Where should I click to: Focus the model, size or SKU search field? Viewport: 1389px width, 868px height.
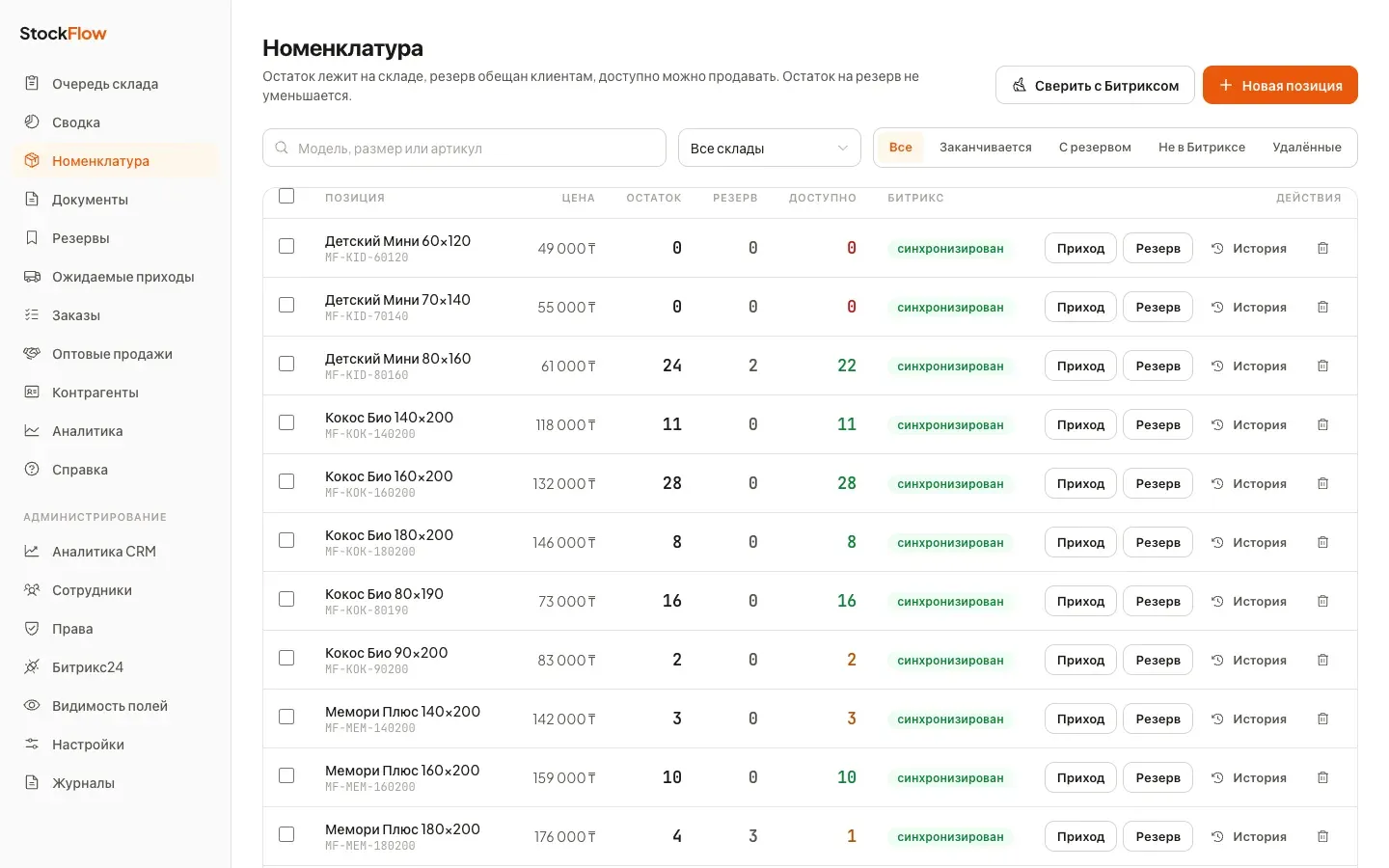[x=464, y=148]
